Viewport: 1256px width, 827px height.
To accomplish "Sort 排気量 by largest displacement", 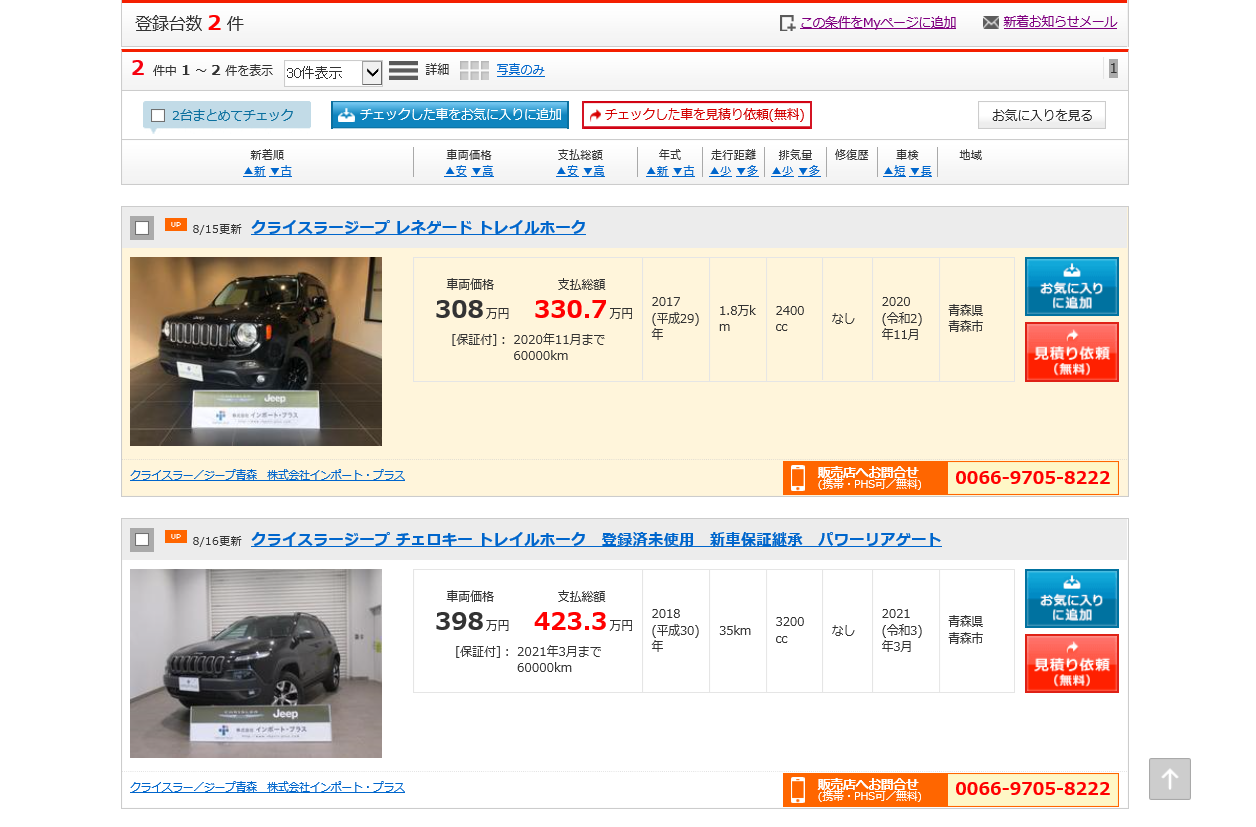I will [x=809, y=171].
